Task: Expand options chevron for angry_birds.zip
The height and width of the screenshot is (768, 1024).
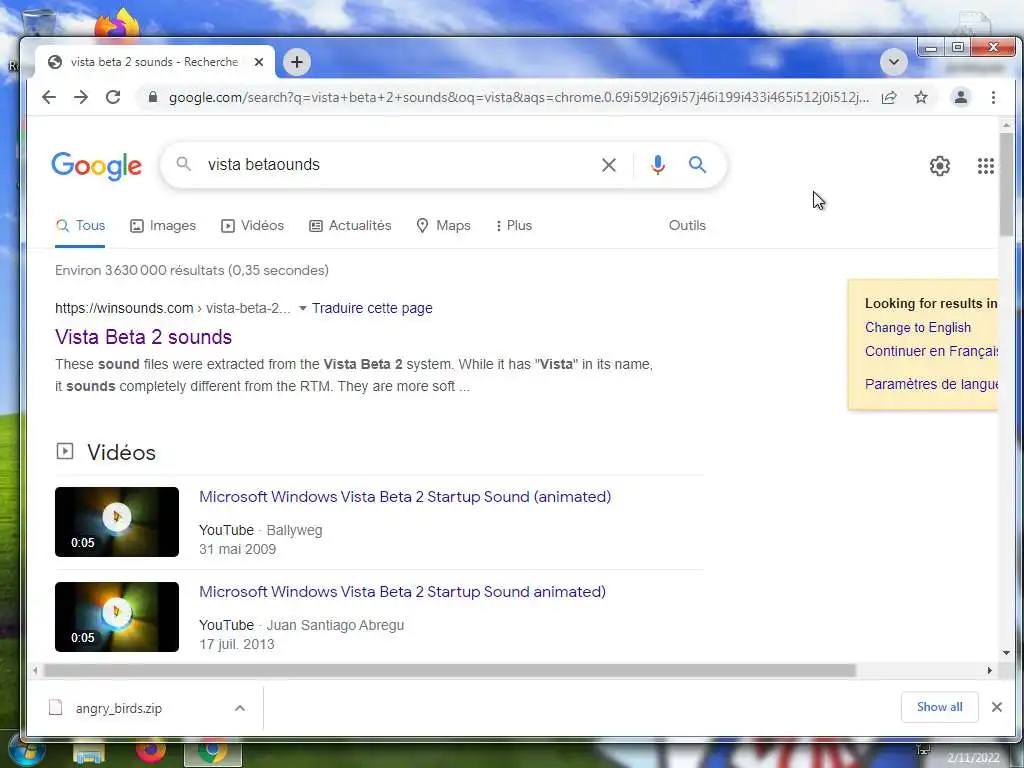Action: point(240,708)
